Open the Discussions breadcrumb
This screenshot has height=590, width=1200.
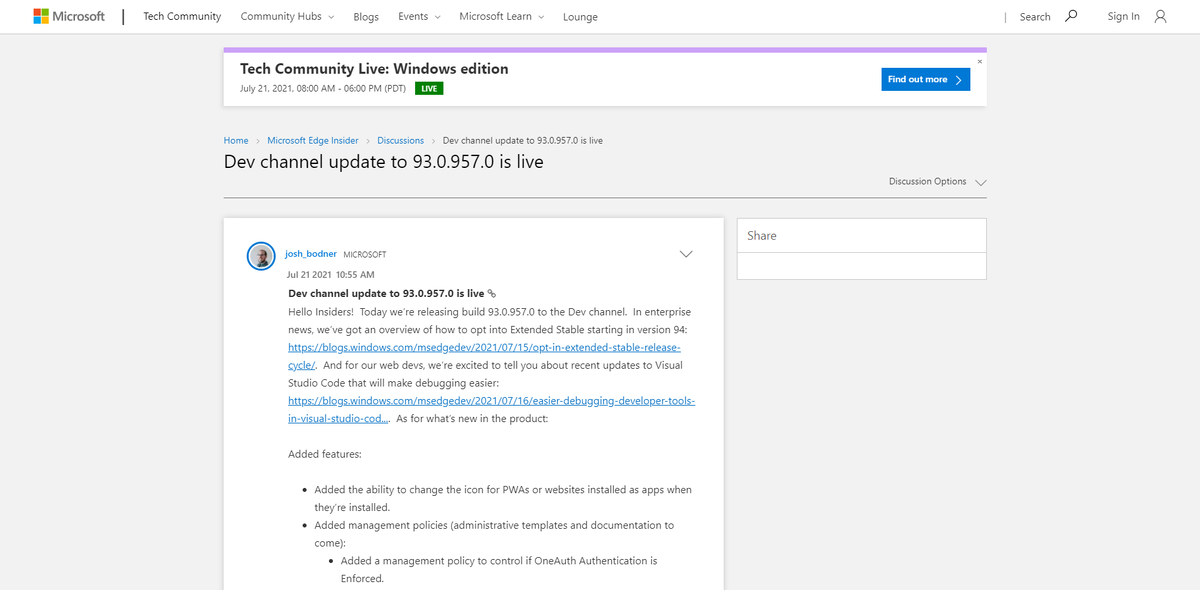[x=401, y=141]
